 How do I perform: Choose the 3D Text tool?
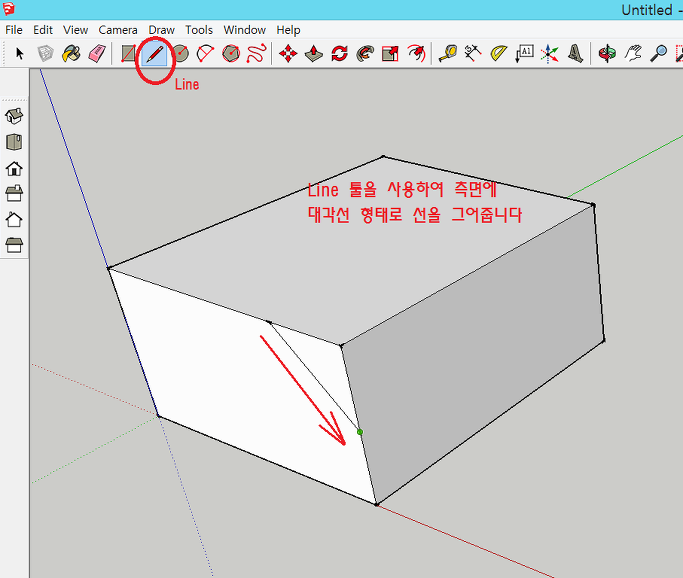click(575, 54)
